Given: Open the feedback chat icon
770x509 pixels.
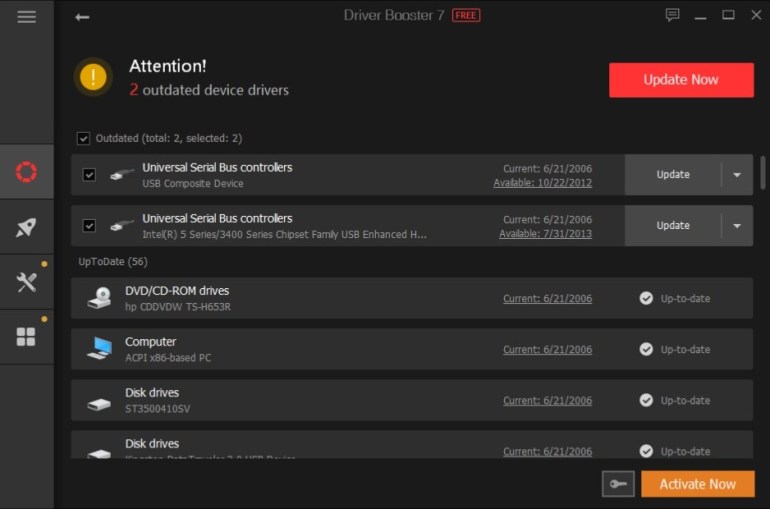Looking at the screenshot, I should coord(672,15).
